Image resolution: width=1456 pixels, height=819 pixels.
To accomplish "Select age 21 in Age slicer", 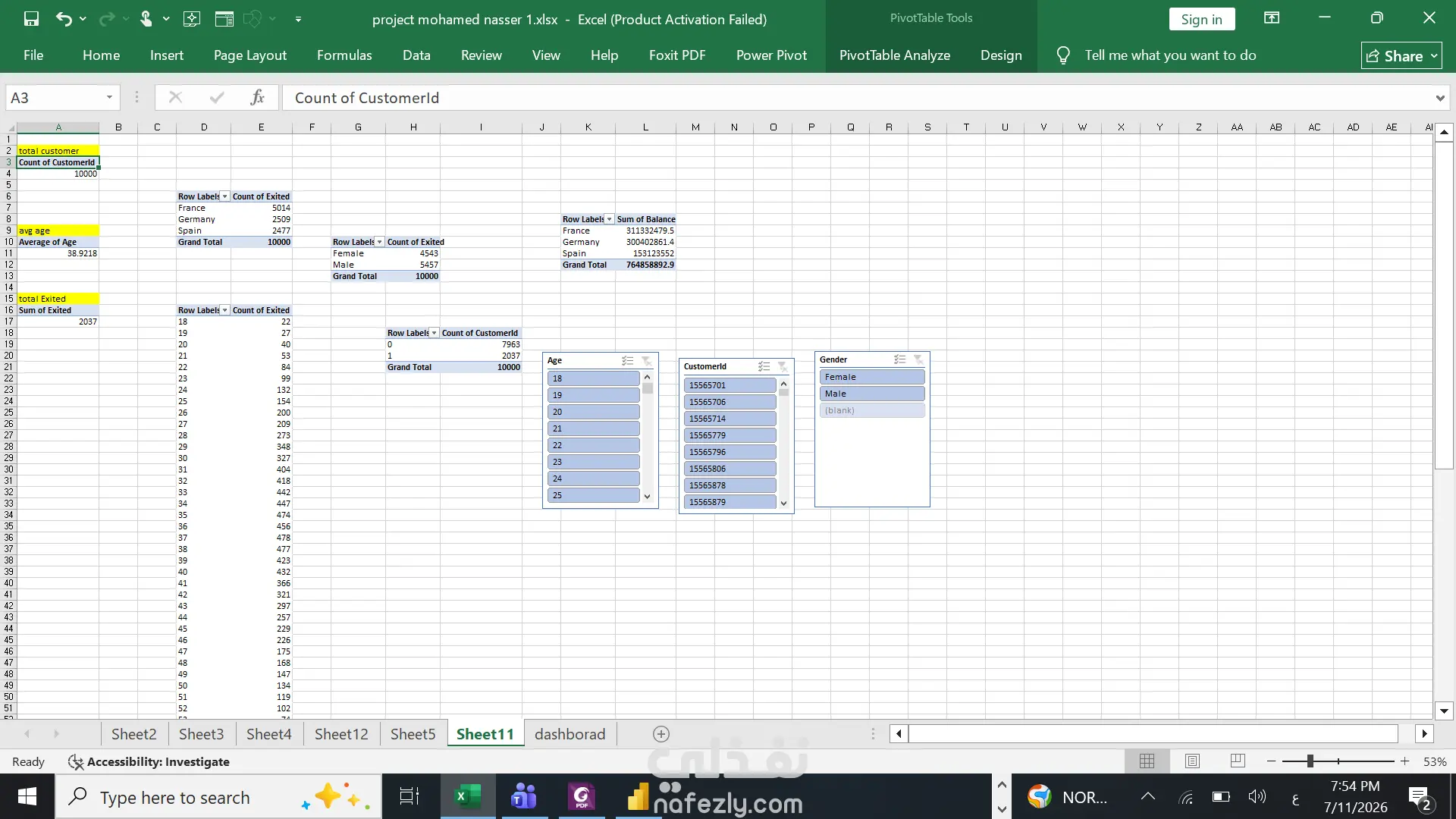I will pos(593,428).
